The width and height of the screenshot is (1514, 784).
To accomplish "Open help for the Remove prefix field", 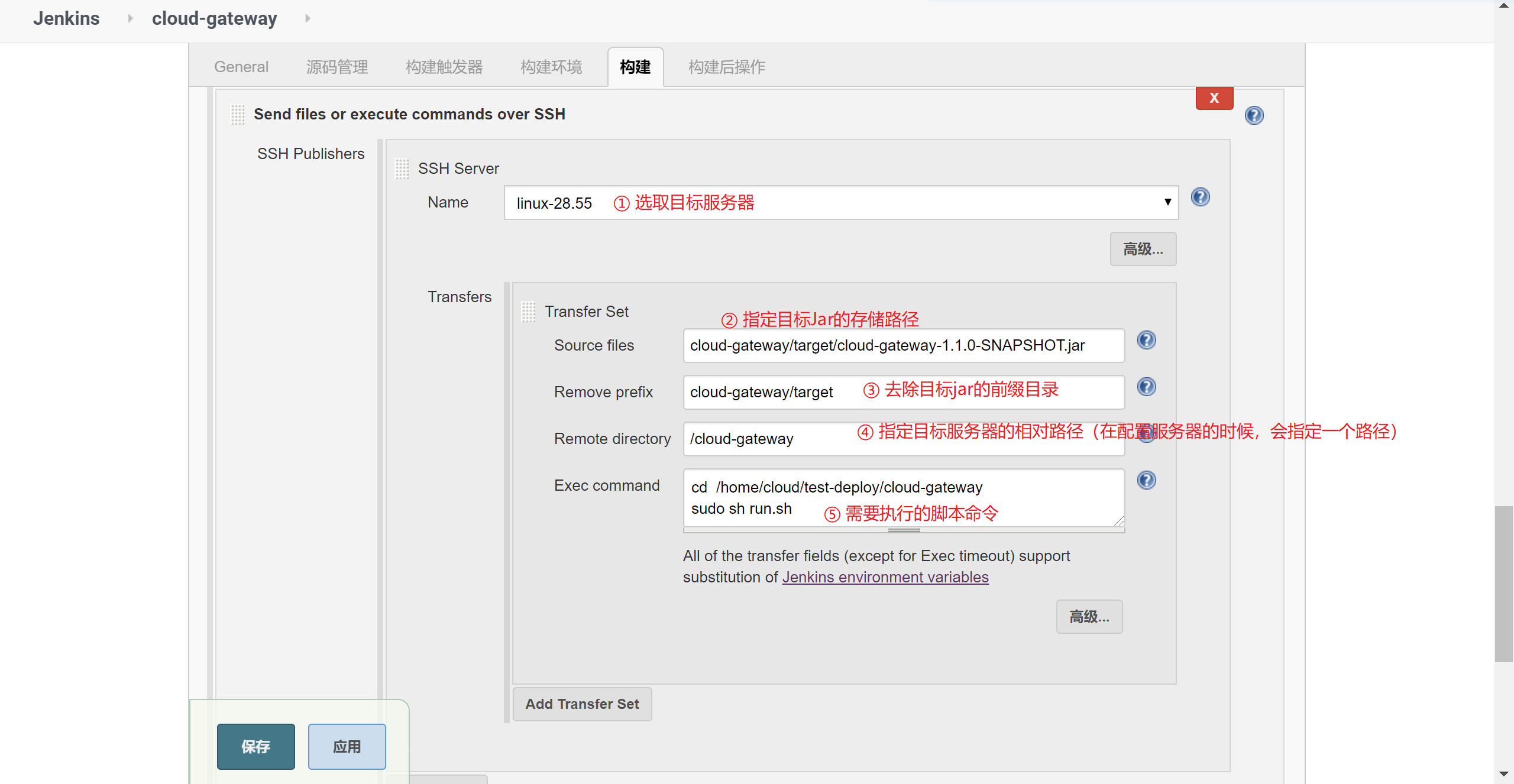I will click(x=1147, y=387).
